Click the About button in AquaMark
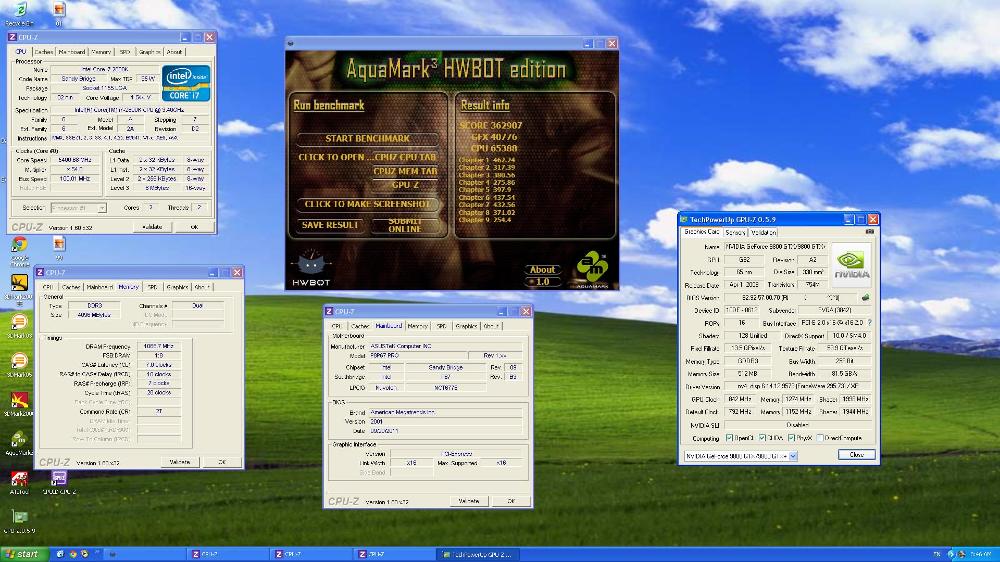Image resolution: width=1000 pixels, height=562 pixels. pyautogui.click(x=542, y=270)
